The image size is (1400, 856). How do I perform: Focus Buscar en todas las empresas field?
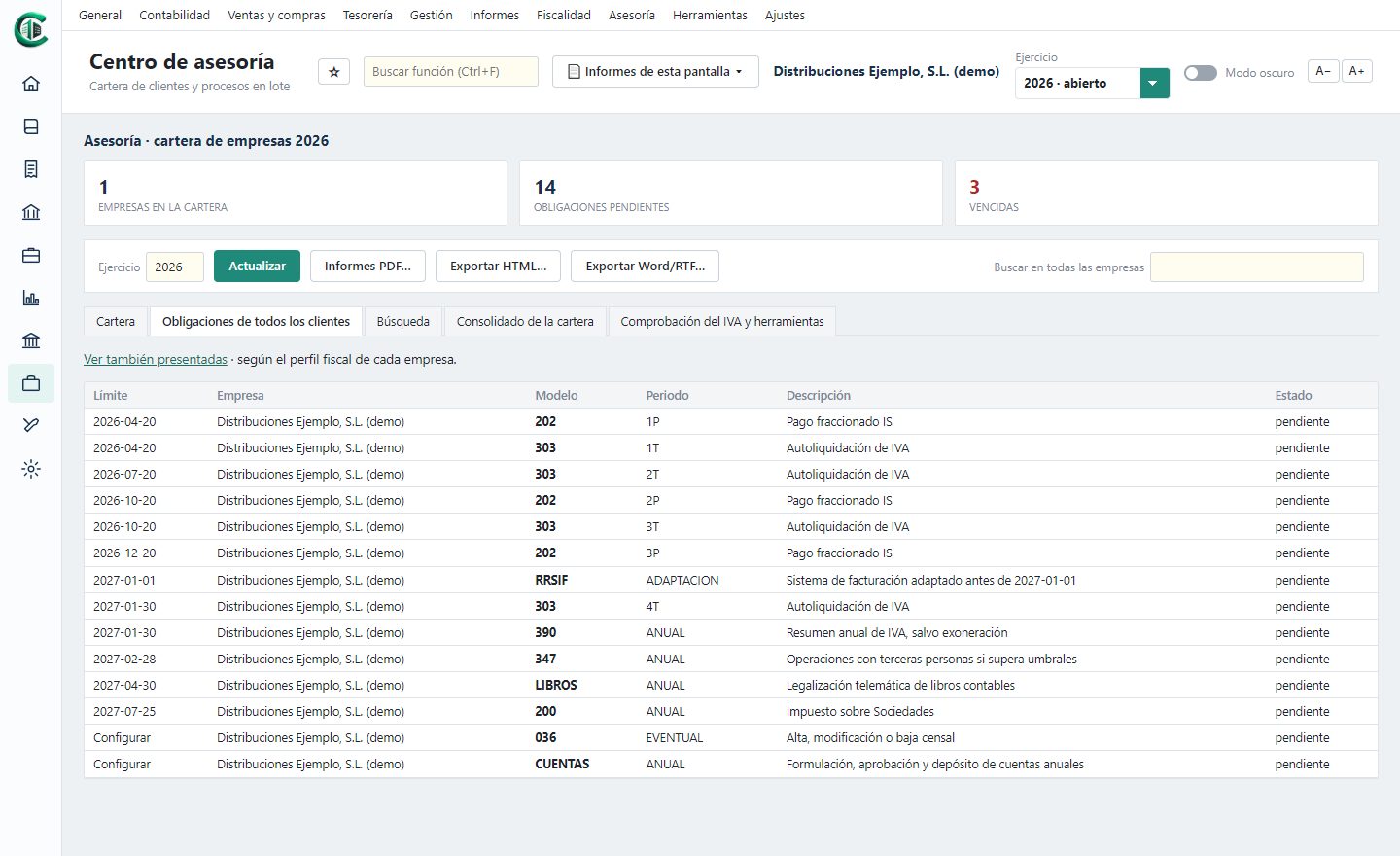(x=1256, y=267)
